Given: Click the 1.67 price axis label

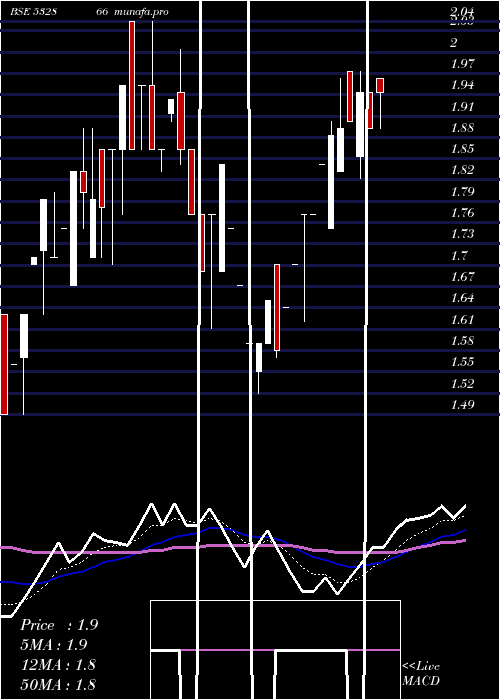Looking at the screenshot, I should (462, 276).
